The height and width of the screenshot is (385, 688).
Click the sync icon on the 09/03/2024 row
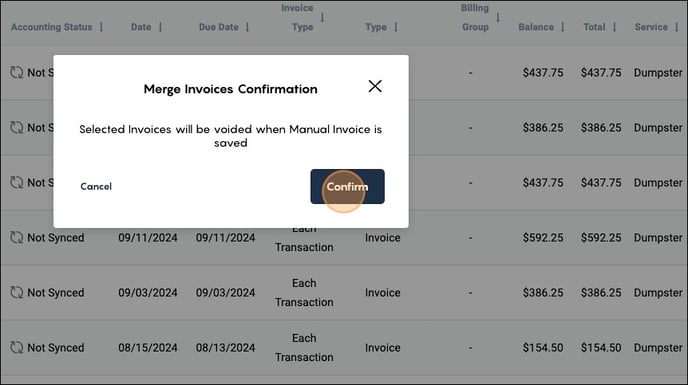coord(17,292)
